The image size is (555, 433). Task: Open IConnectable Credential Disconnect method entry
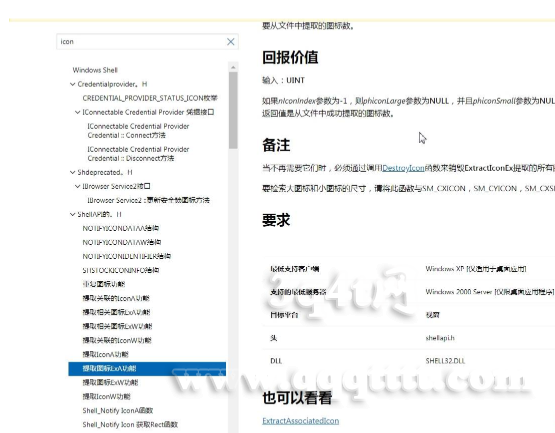pyautogui.click(x=138, y=154)
